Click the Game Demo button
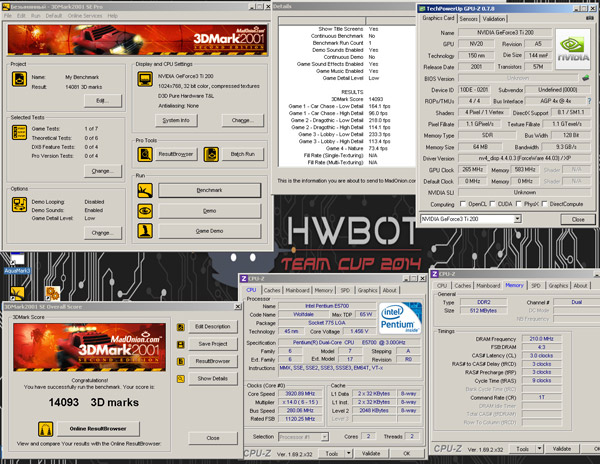600x464 pixels. click(210, 231)
